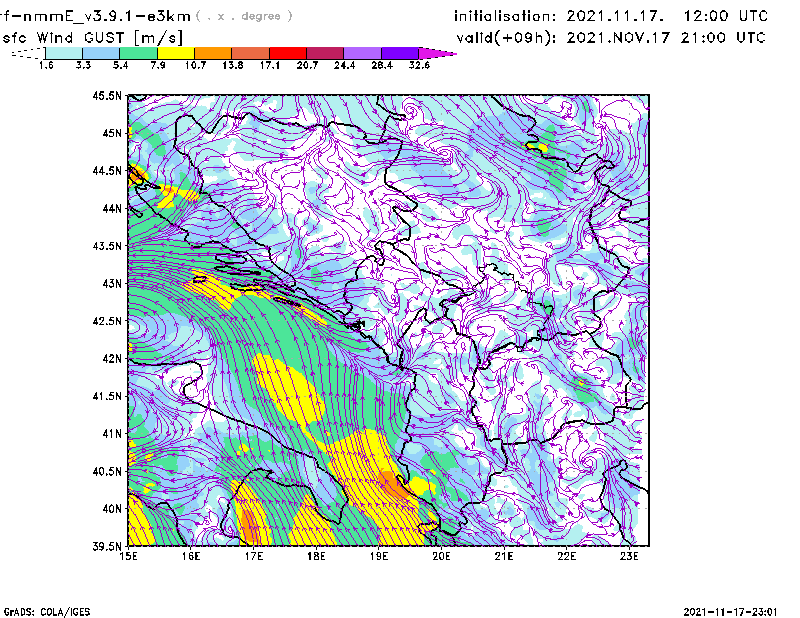Select the salmon legend swatch from 13.8 to 17.1

click(251, 53)
